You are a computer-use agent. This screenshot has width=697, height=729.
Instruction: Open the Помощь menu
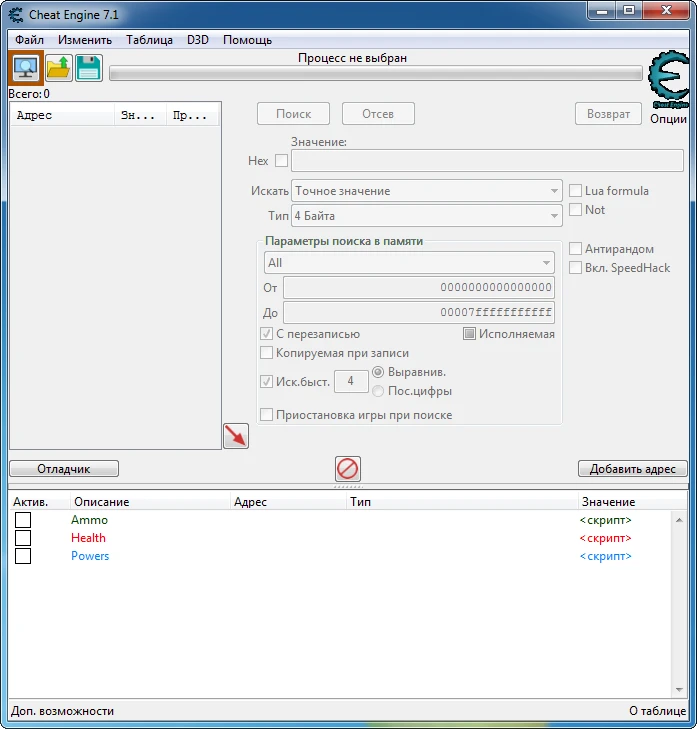point(247,40)
